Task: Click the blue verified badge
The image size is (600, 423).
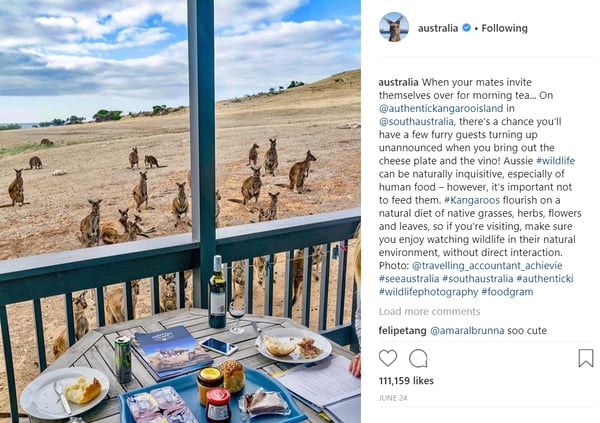Action: pyautogui.click(x=466, y=28)
